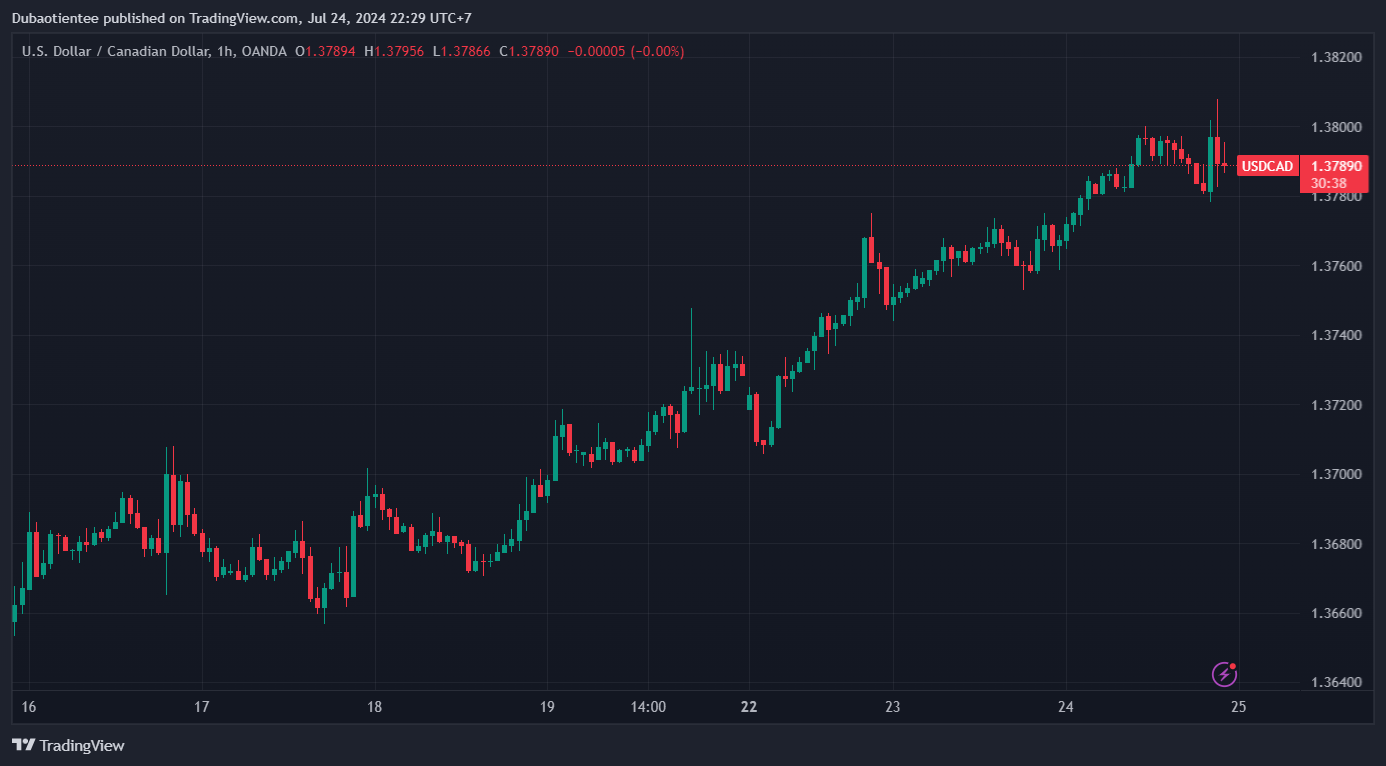The height and width of the screenshot is (766, 1386).
Task: Click the low value L1.37866
Action: point(462,51)
